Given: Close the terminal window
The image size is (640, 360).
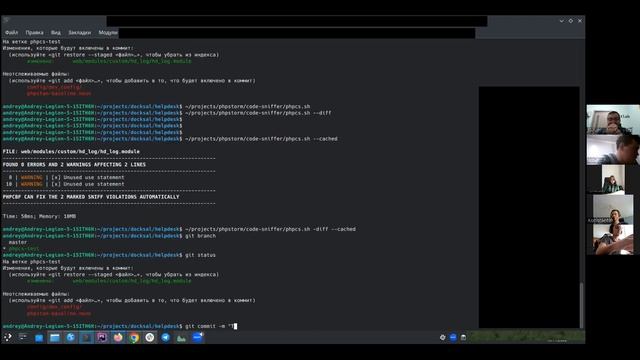Looking at the screenshot, I should [x=580, y=21].
